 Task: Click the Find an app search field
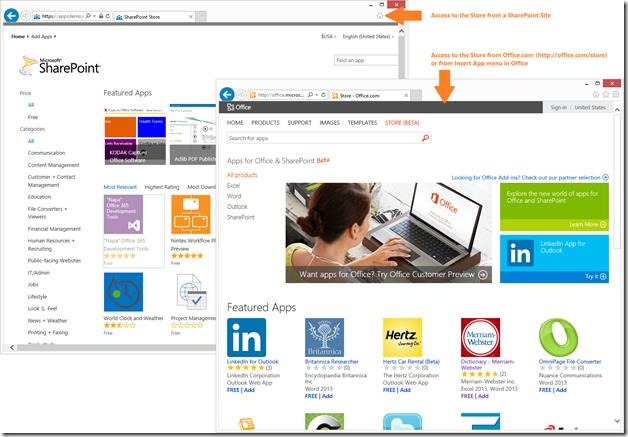click(x=366, y=60)
